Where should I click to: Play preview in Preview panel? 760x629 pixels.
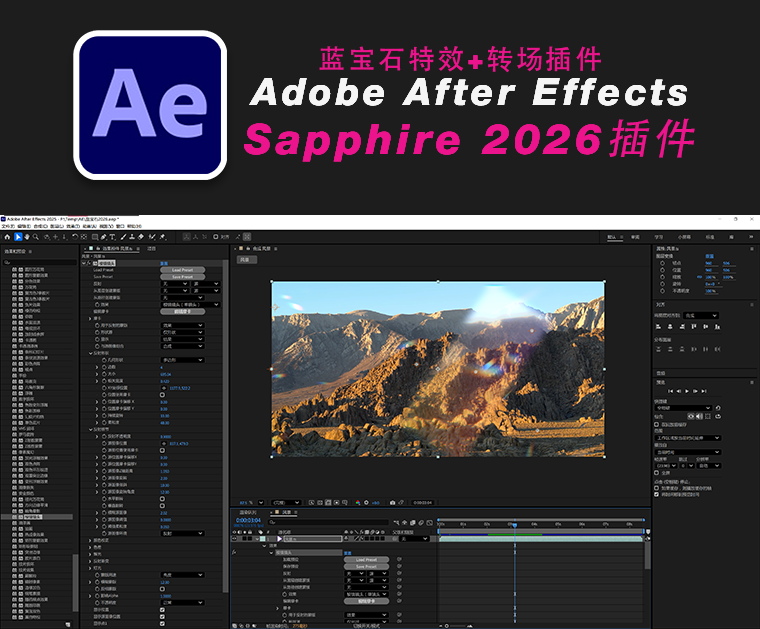tap(687, 391)
